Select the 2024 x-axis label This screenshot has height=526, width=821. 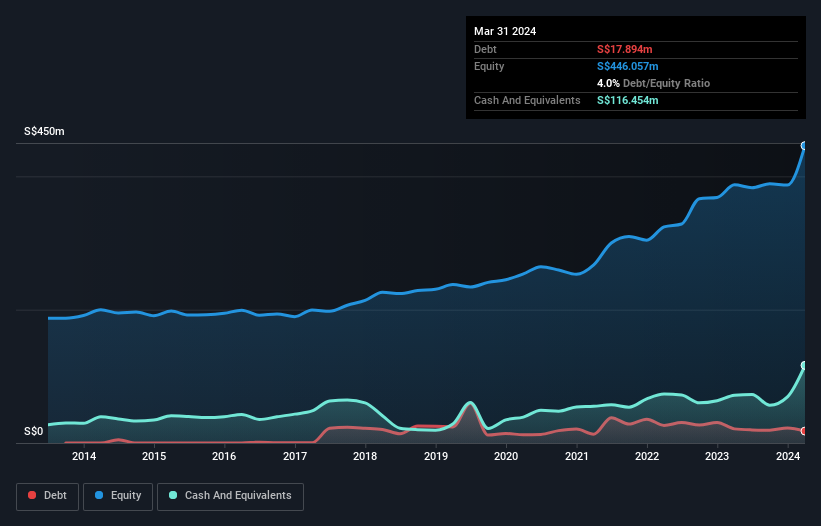point(787,457)
